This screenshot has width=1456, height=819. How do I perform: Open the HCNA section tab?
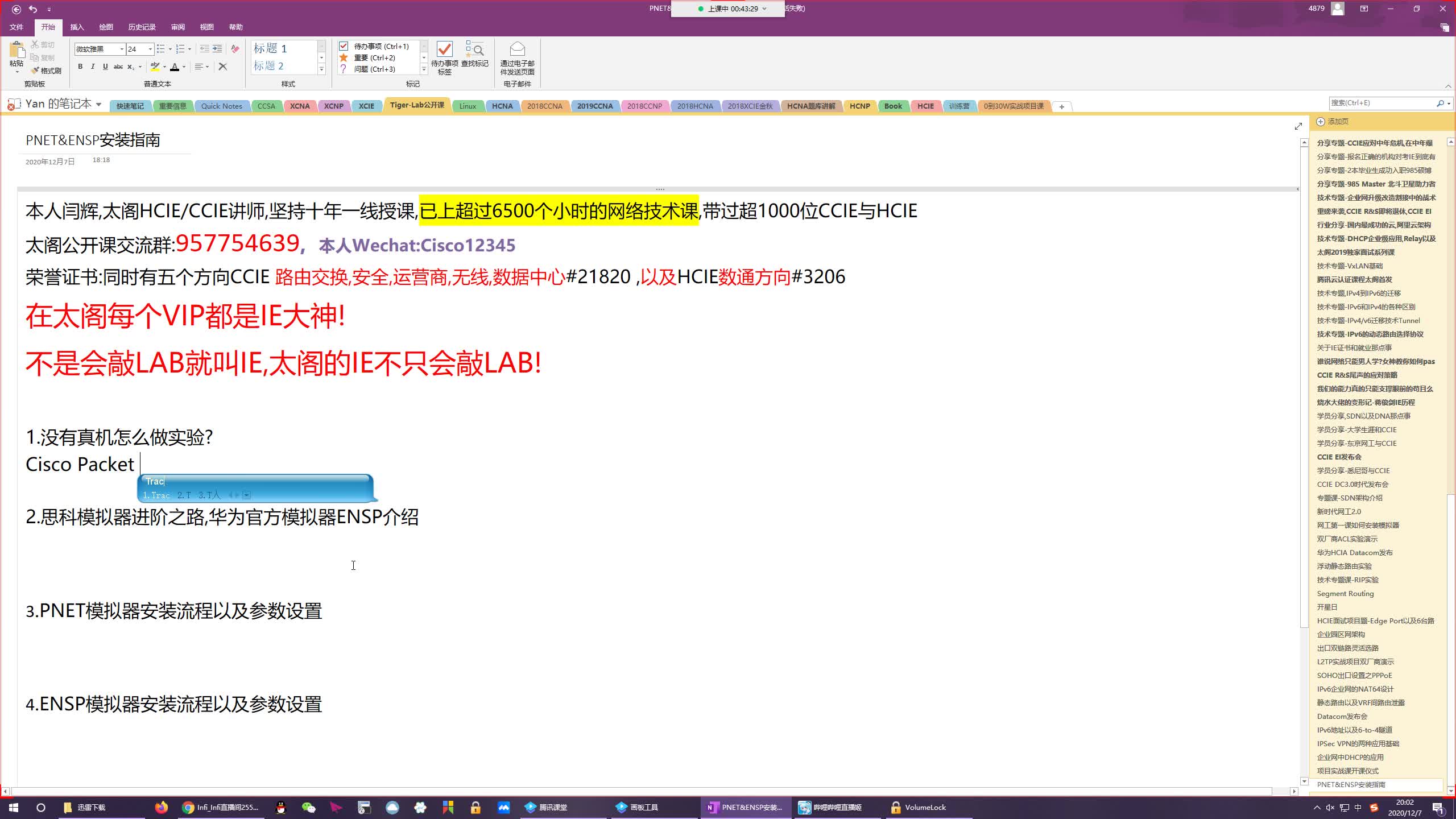[502, 106]
